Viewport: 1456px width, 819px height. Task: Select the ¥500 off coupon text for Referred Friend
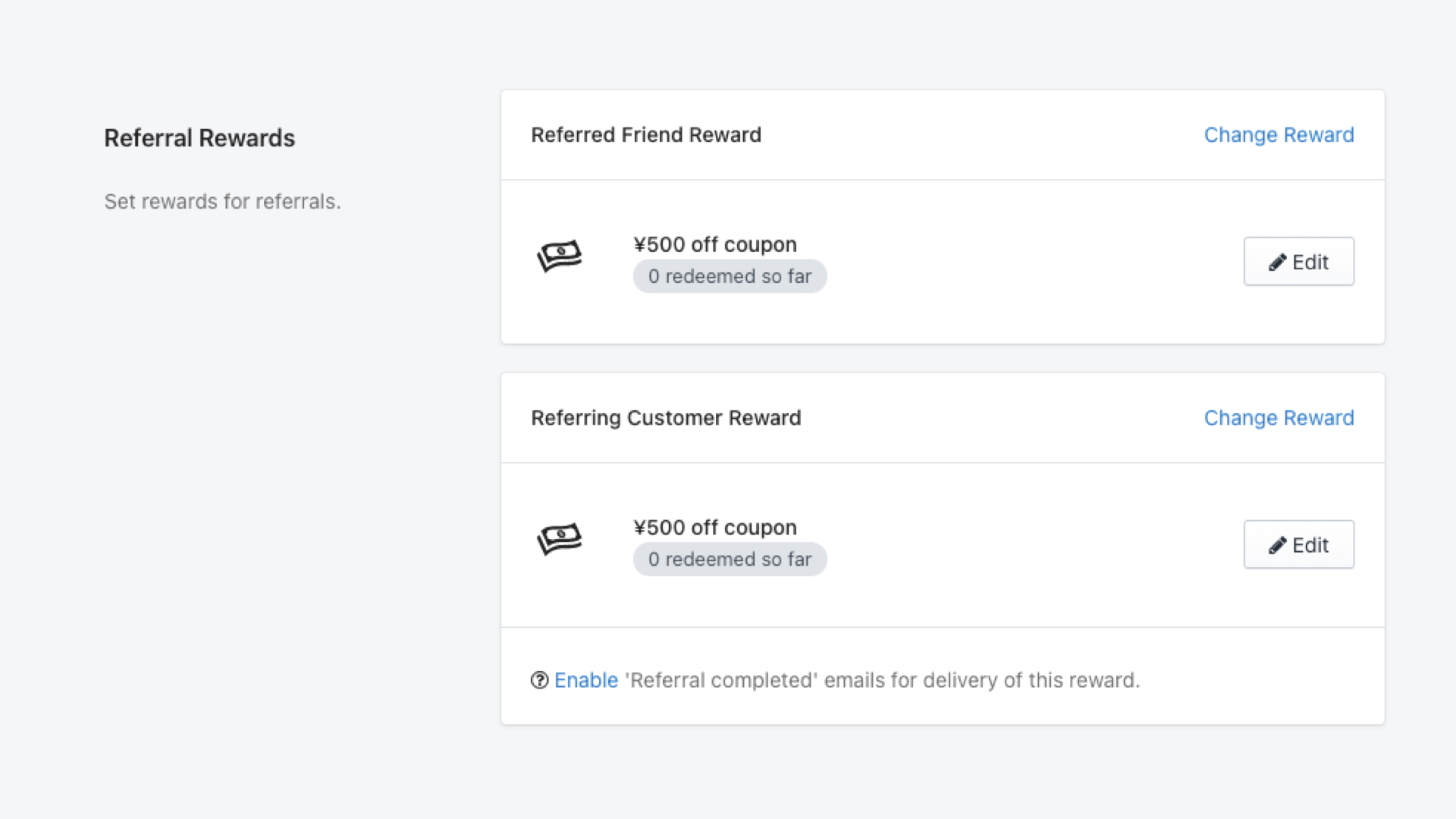[715, 244]
